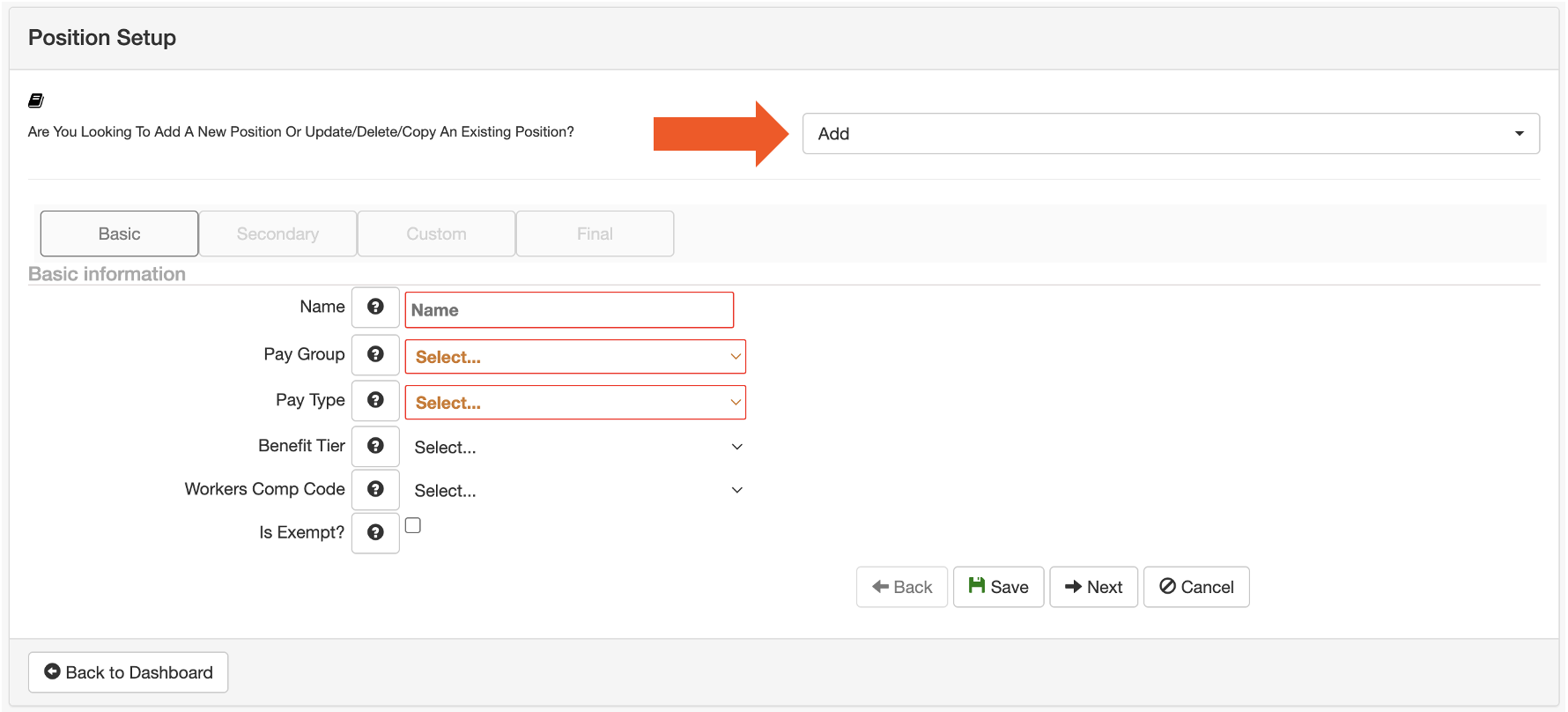
Task: Expand the Pay Group select dropdown
Action: coord(575,357)
